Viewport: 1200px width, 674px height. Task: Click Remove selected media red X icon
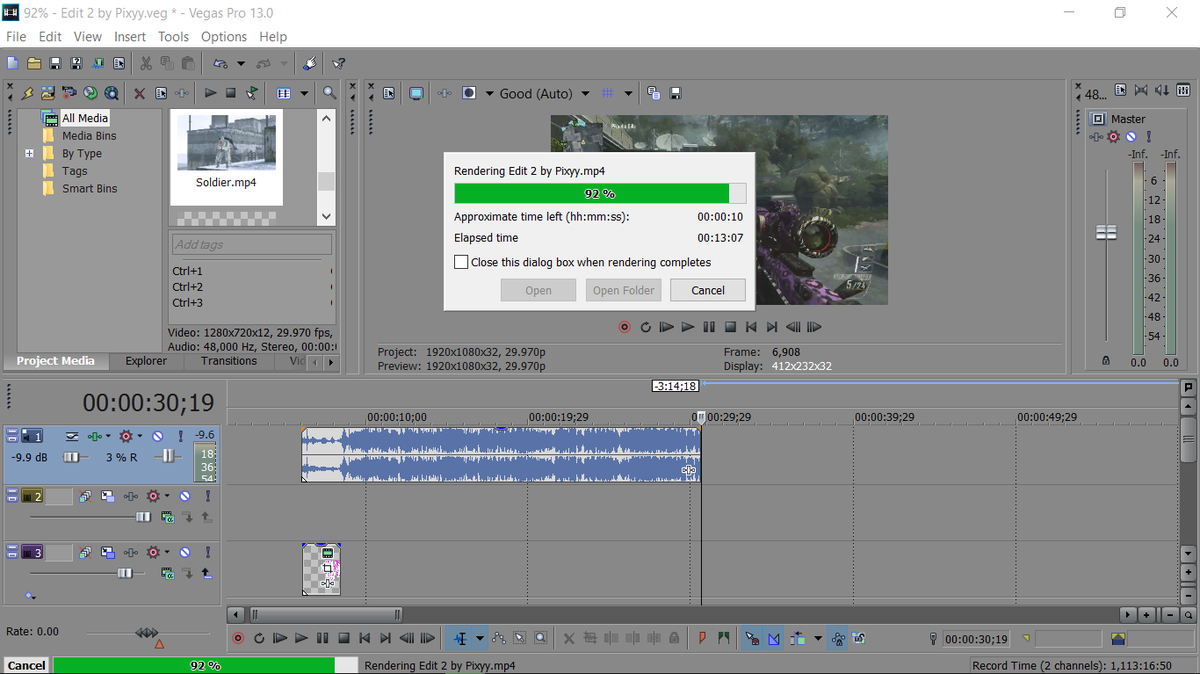[x=139, y=93]
